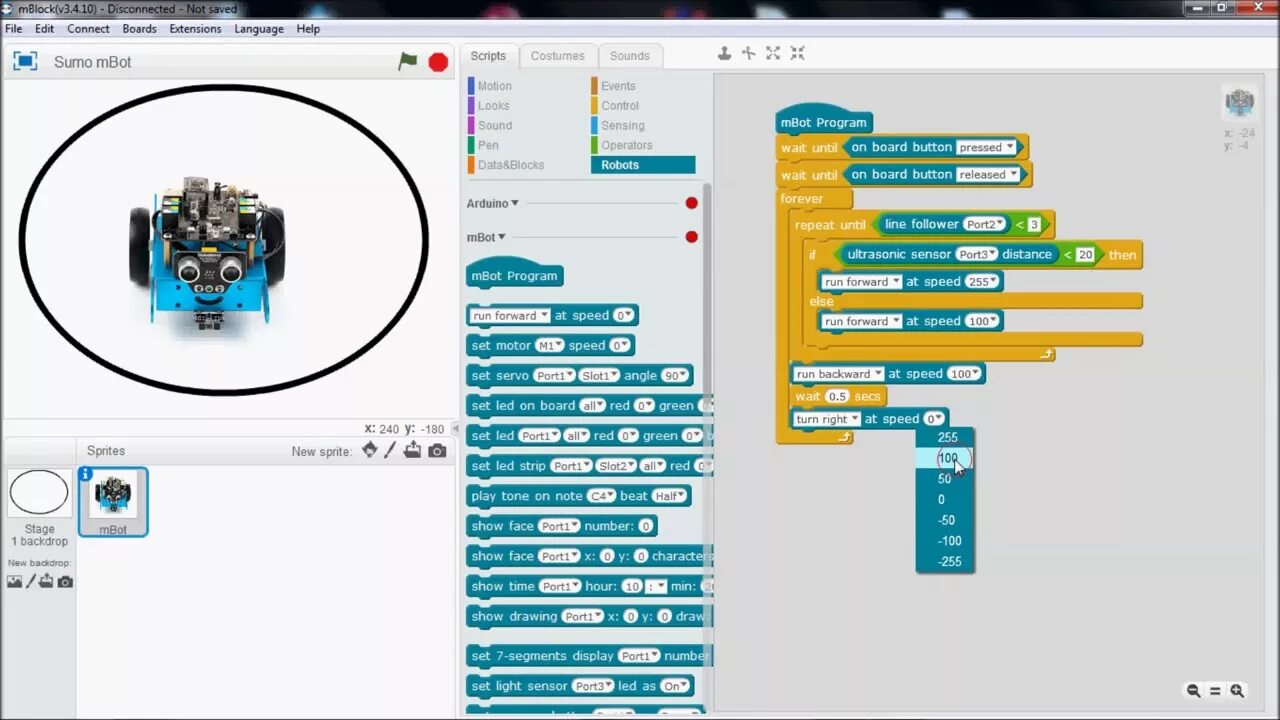Viewport: 1280px width, 720px height.
Task: Zoom out the scripts area
Action: [1193, 690]
